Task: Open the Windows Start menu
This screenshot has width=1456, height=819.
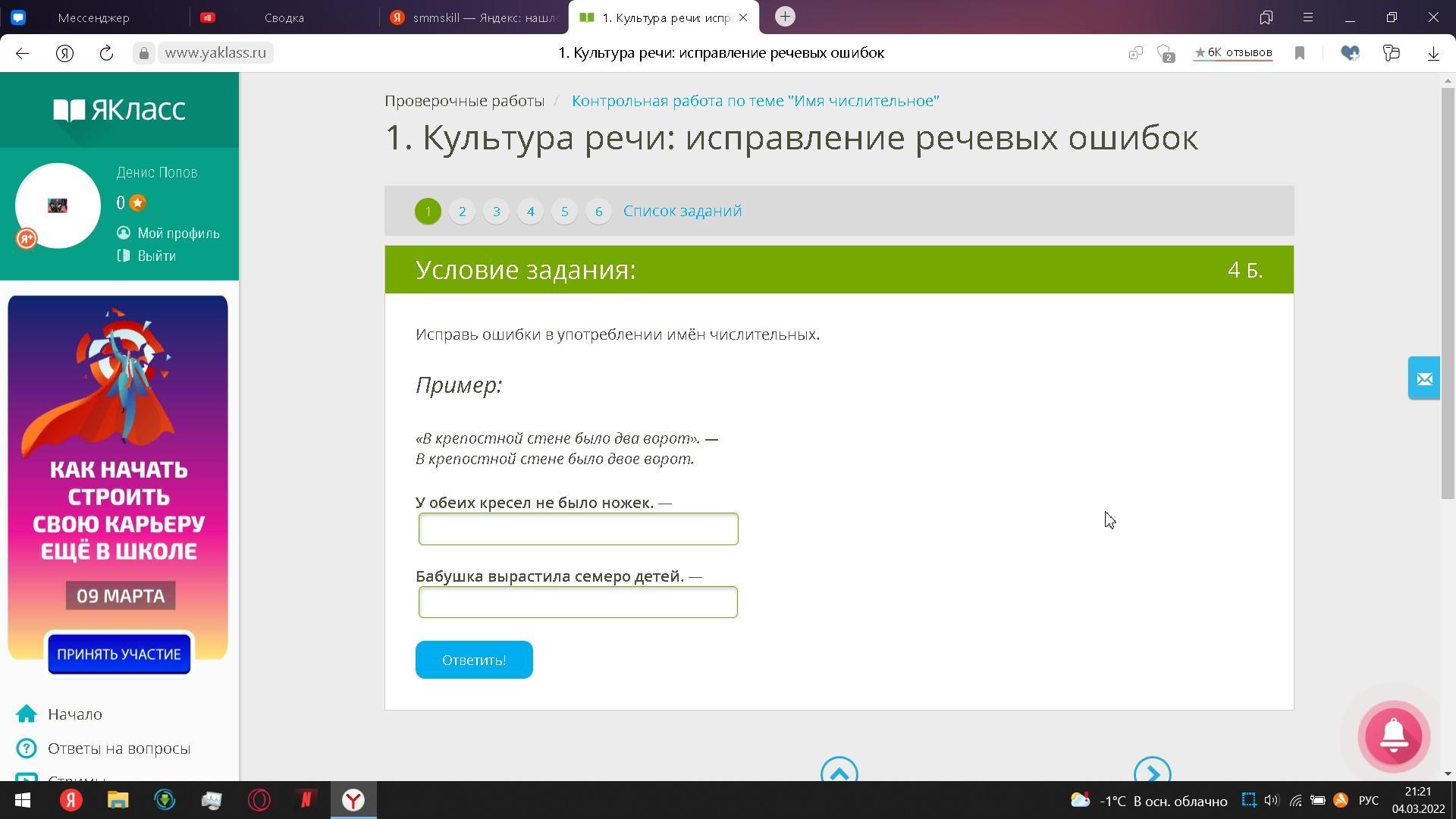Action: tap(22, 800)
